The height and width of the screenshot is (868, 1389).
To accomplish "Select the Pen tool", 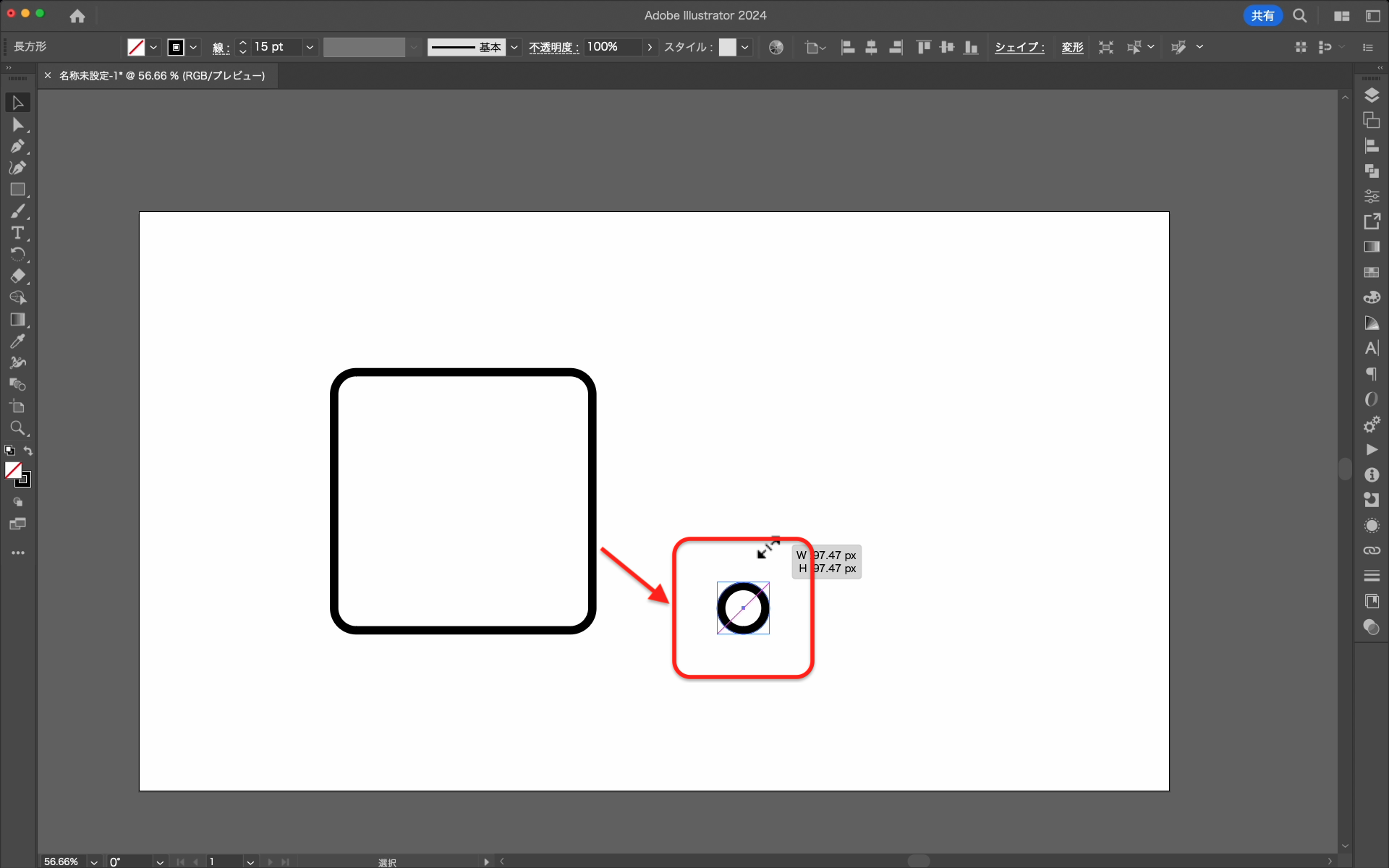I will click(17, 146).
